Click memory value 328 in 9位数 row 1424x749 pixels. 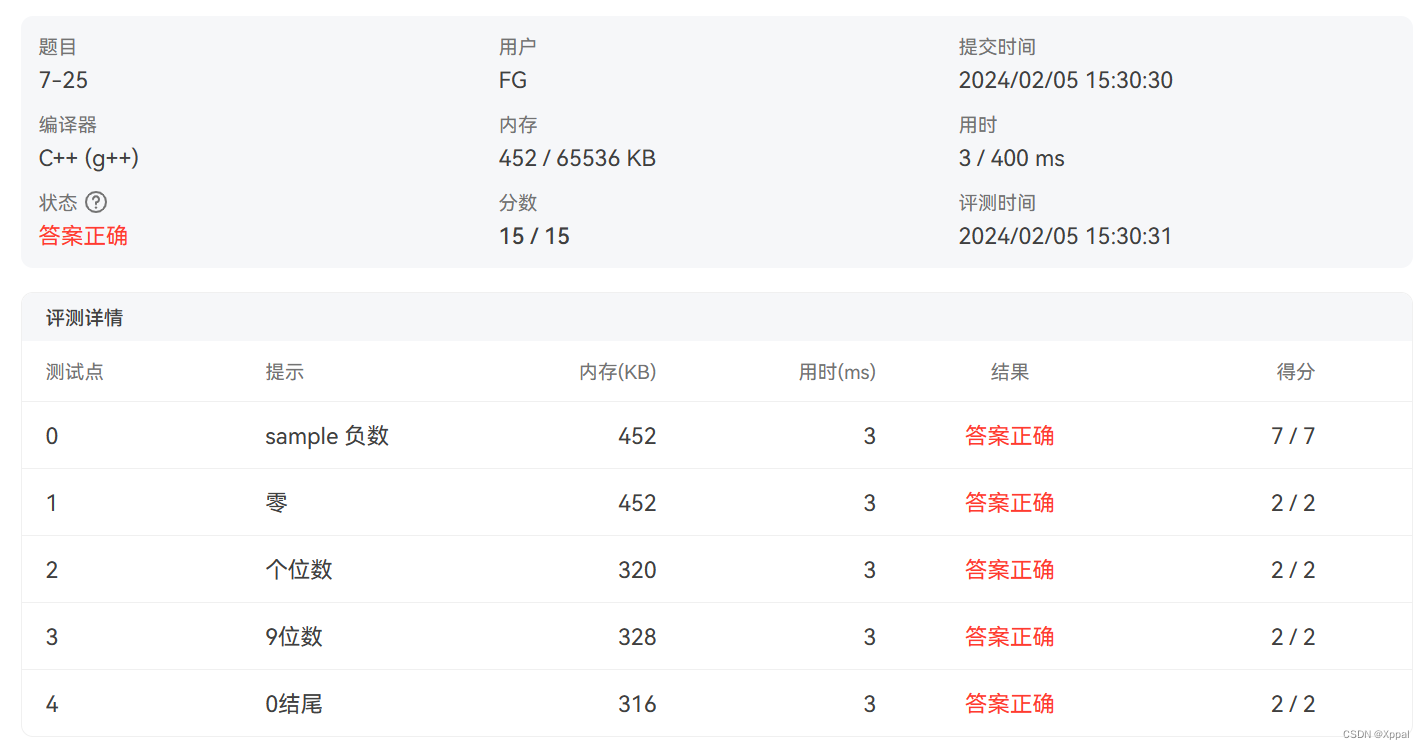click(x=637, y=637)
